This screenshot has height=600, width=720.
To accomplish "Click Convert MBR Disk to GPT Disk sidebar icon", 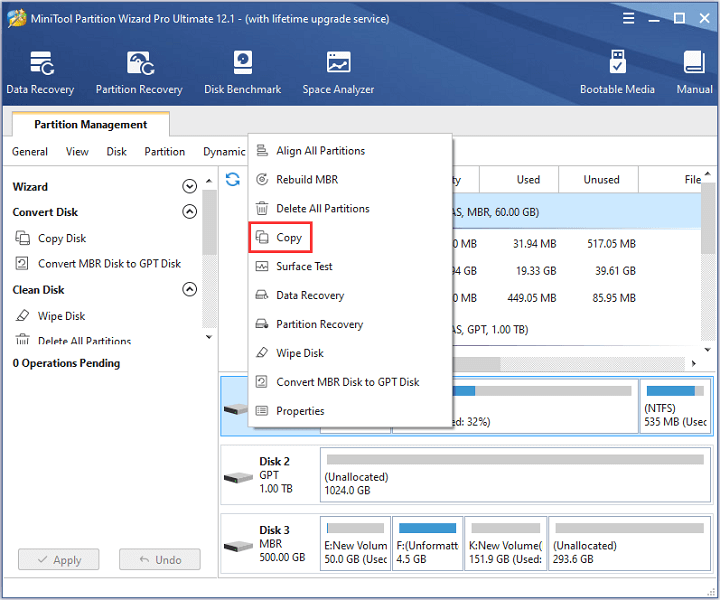I will tap(22, 263).
